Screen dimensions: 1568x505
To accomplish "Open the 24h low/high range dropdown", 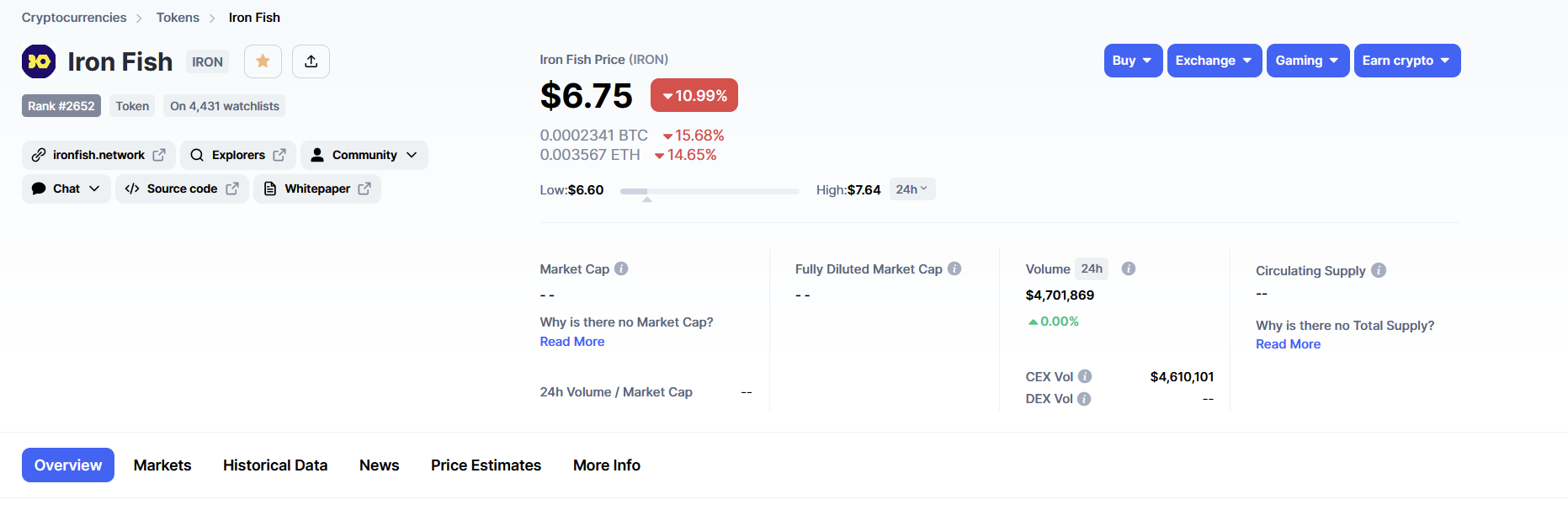I will click(912, 189).
